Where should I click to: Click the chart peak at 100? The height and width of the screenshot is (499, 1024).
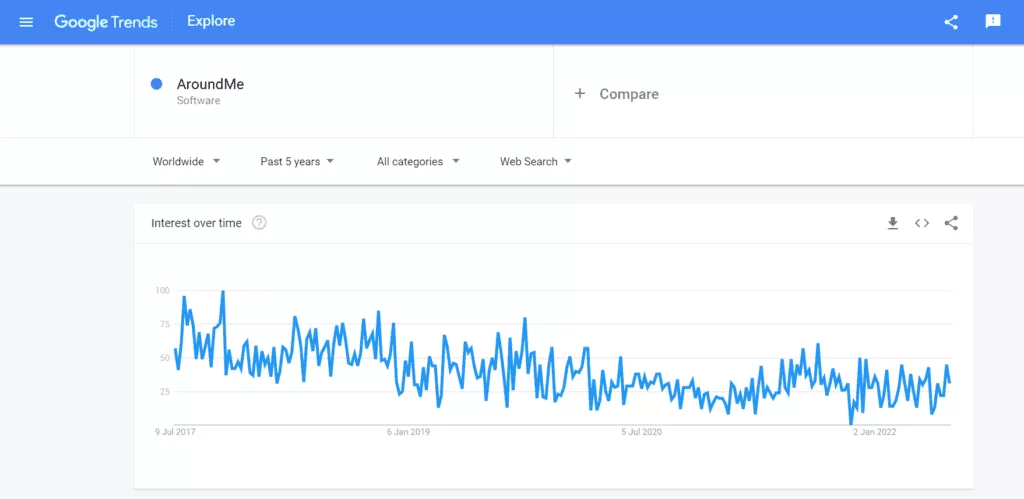click(x=222, y=292)
